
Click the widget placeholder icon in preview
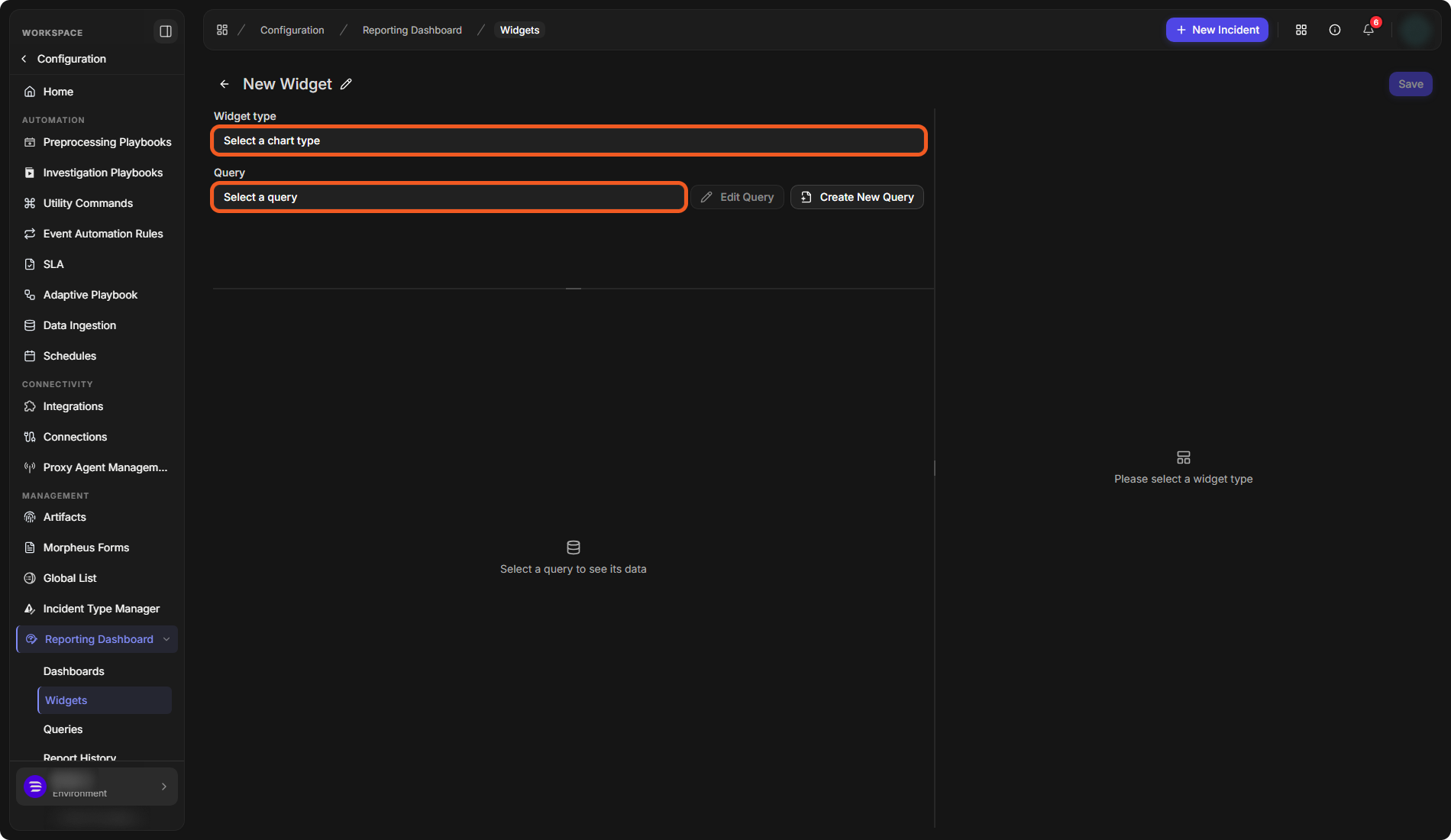[1184, 457]
